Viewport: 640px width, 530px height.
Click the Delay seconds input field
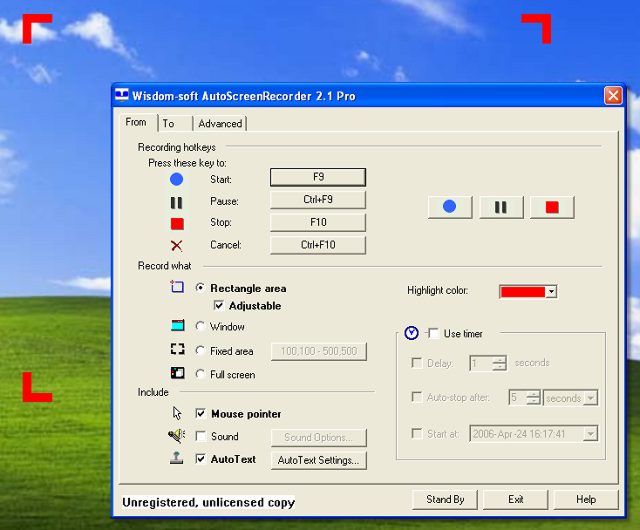(481, 363)
